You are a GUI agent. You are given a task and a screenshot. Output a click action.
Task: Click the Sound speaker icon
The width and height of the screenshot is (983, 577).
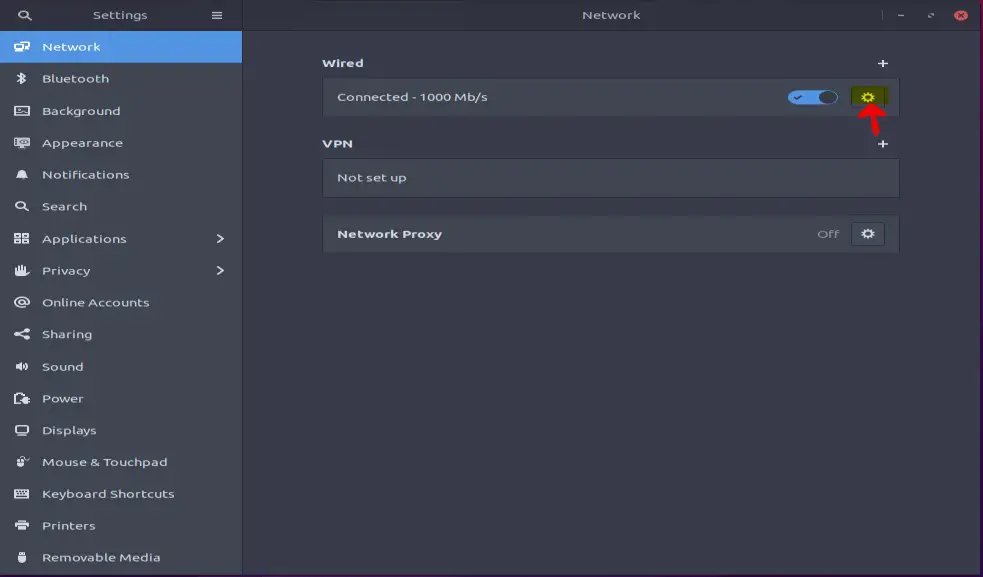22,366
